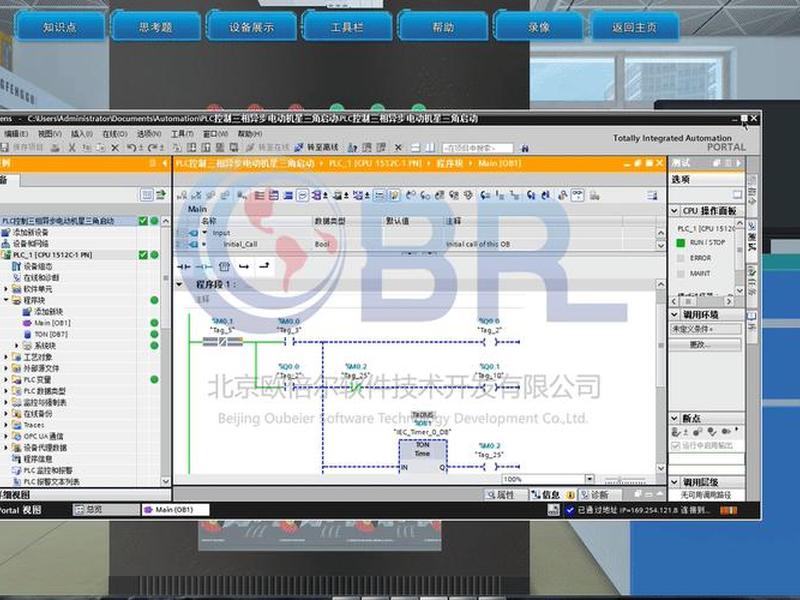The height and width of the screenshot is (600, 800).
Task: Click the editor zoom slider
Action: [x=626, y=480]
